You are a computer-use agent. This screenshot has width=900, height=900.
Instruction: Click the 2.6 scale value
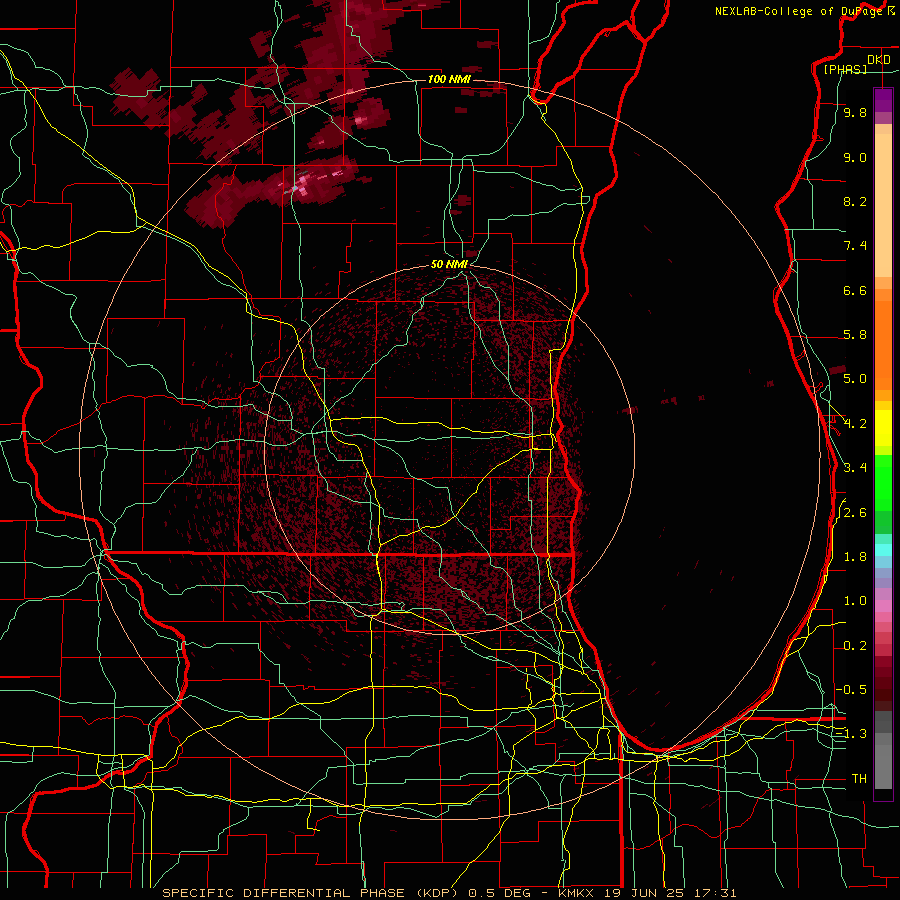tap(855, 512)
